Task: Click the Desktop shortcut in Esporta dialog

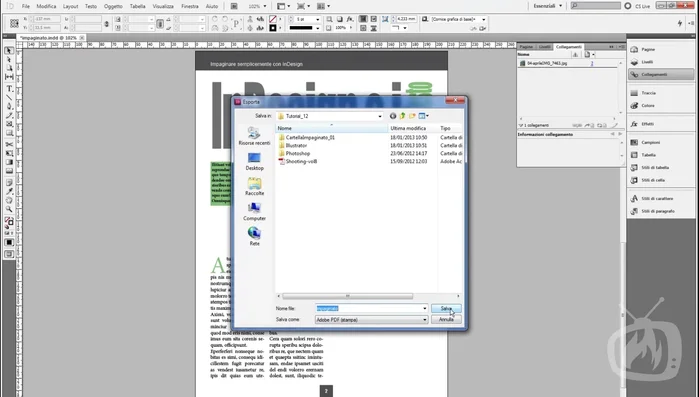Action: [x=254, y=162]
